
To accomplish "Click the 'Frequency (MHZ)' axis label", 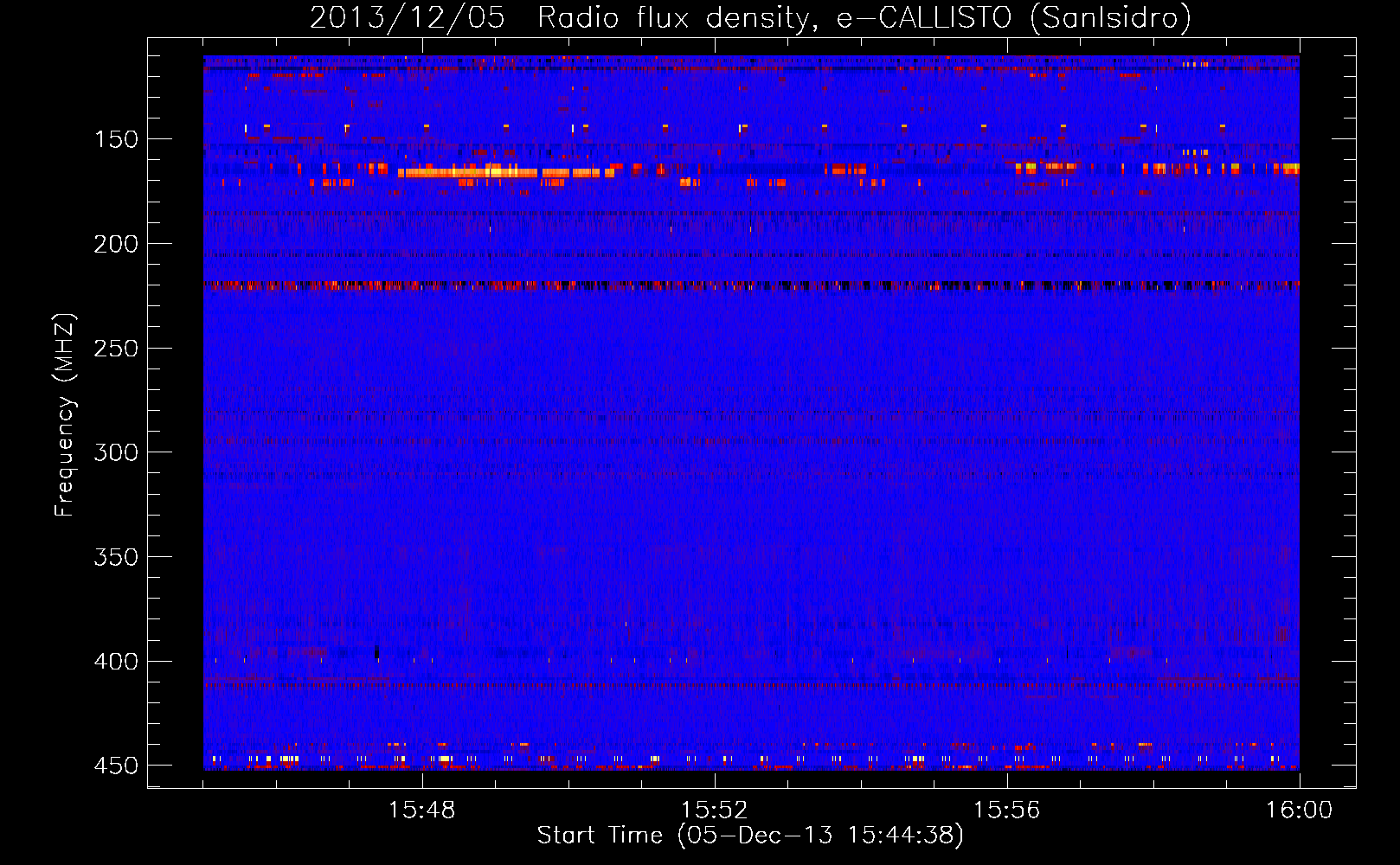I will [64, 414].
